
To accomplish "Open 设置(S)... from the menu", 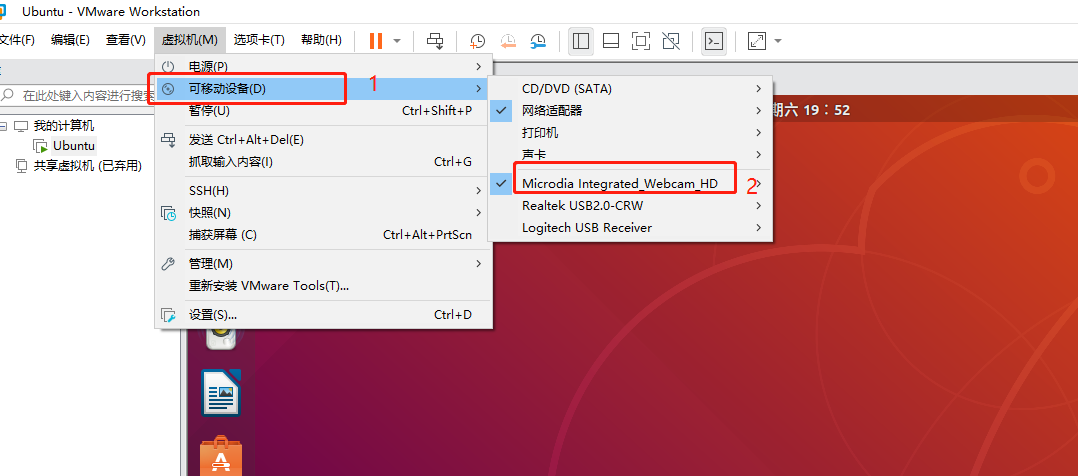I will (x=323, y=315).
